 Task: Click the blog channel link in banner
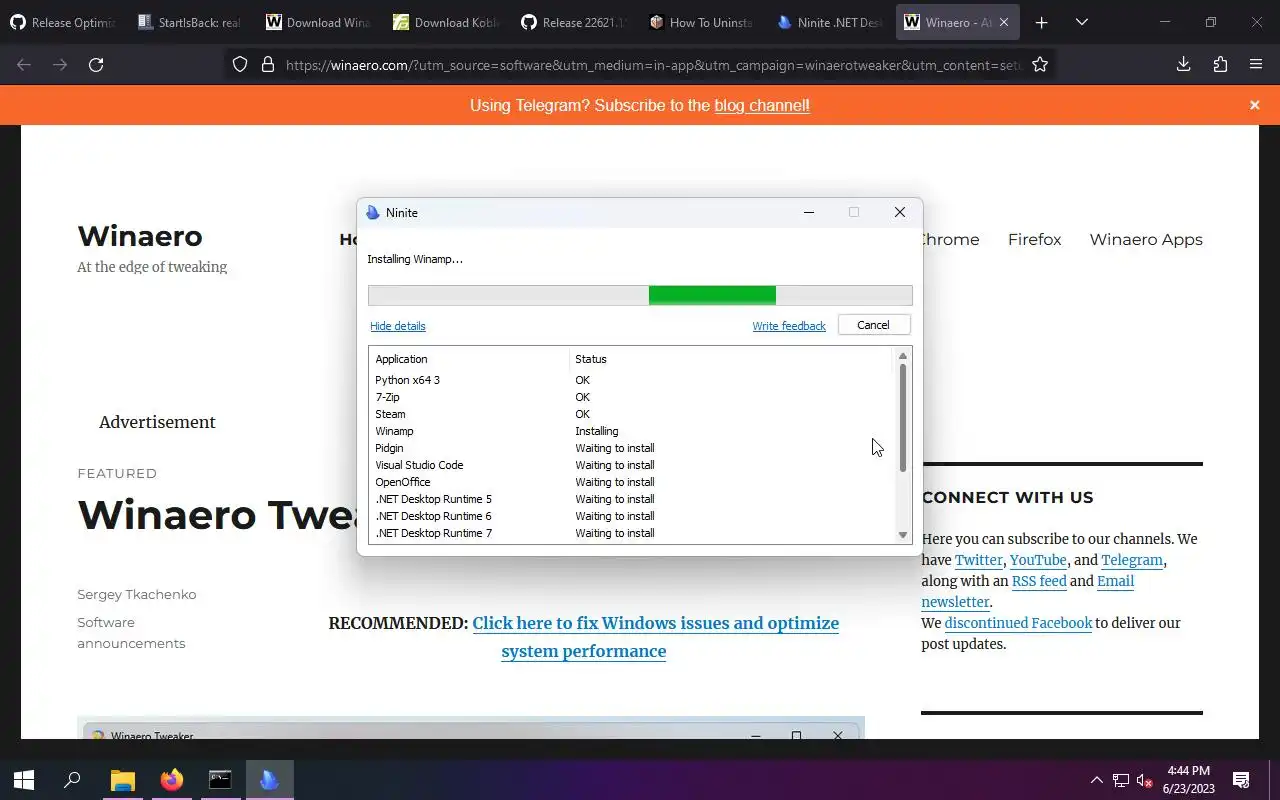[762, 105]
